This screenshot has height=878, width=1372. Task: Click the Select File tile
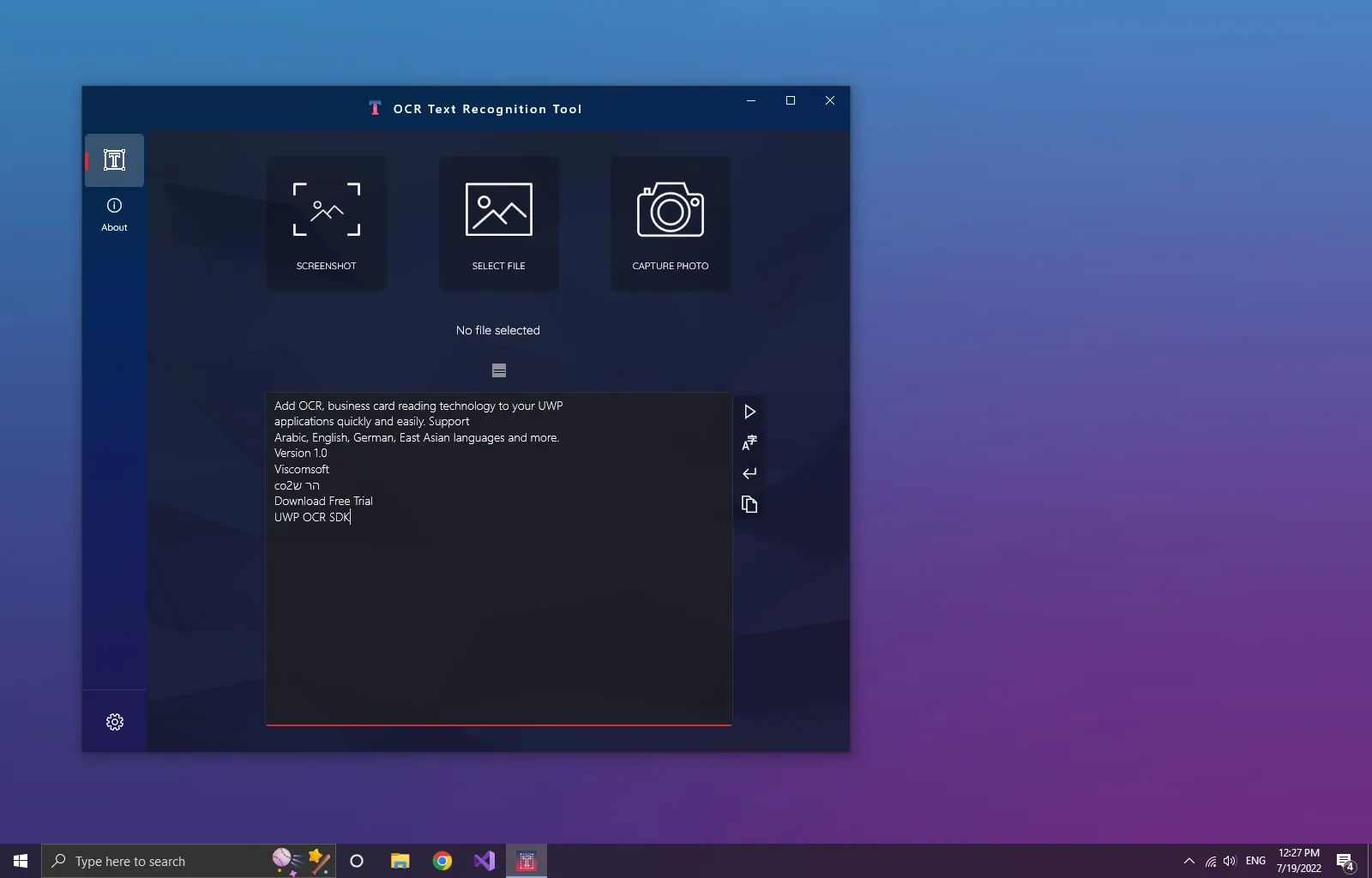tap(498, 224)
